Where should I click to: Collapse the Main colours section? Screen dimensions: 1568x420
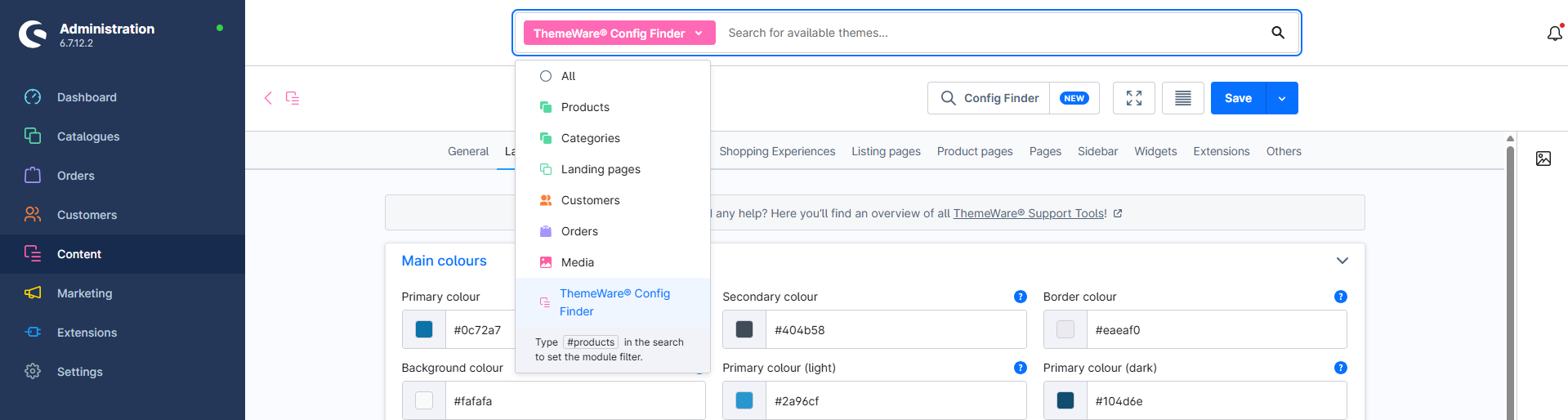[x=1342, y=261]
